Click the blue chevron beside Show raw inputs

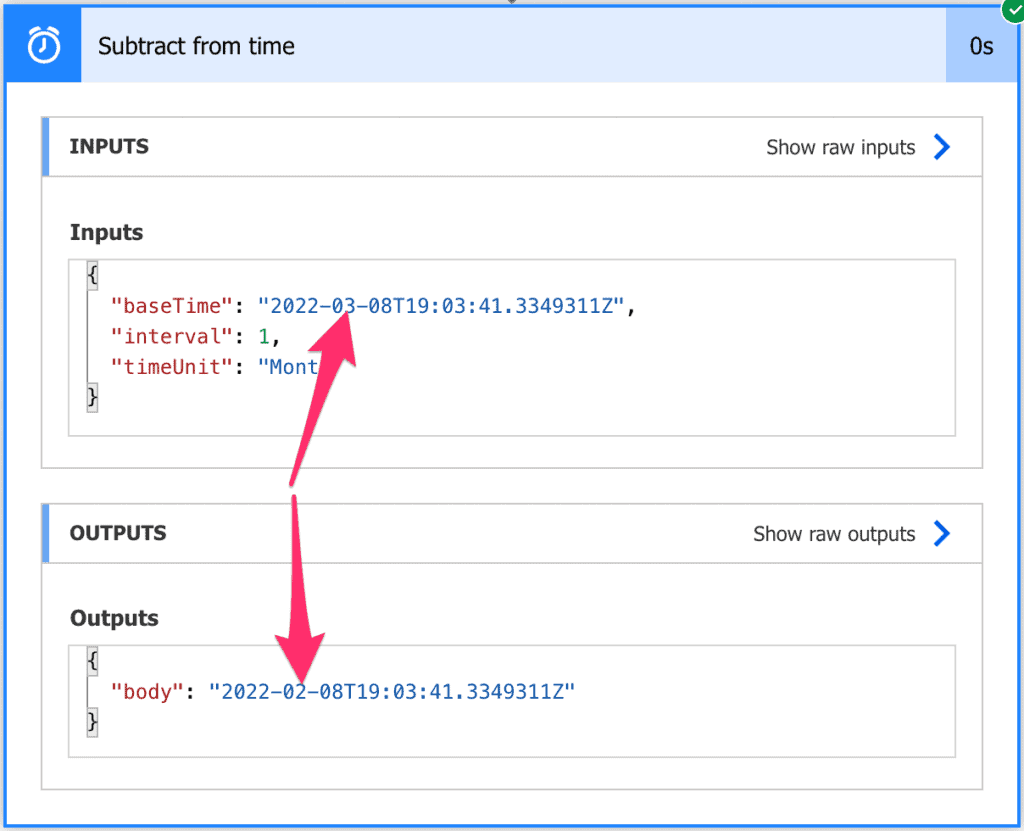pyautogui.click(x=941, y=147)
